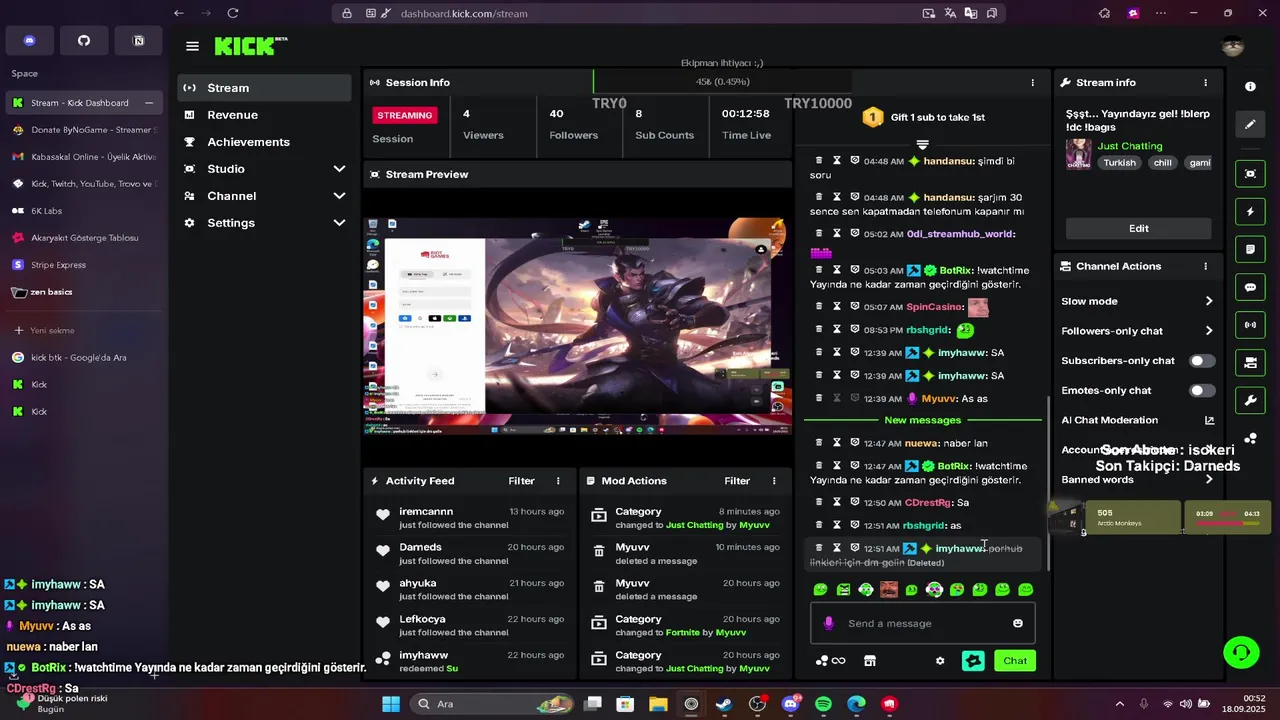The image size is (1280, 720).
Task: Open emoji picker in message box
Action: (x=1018, y=623)
